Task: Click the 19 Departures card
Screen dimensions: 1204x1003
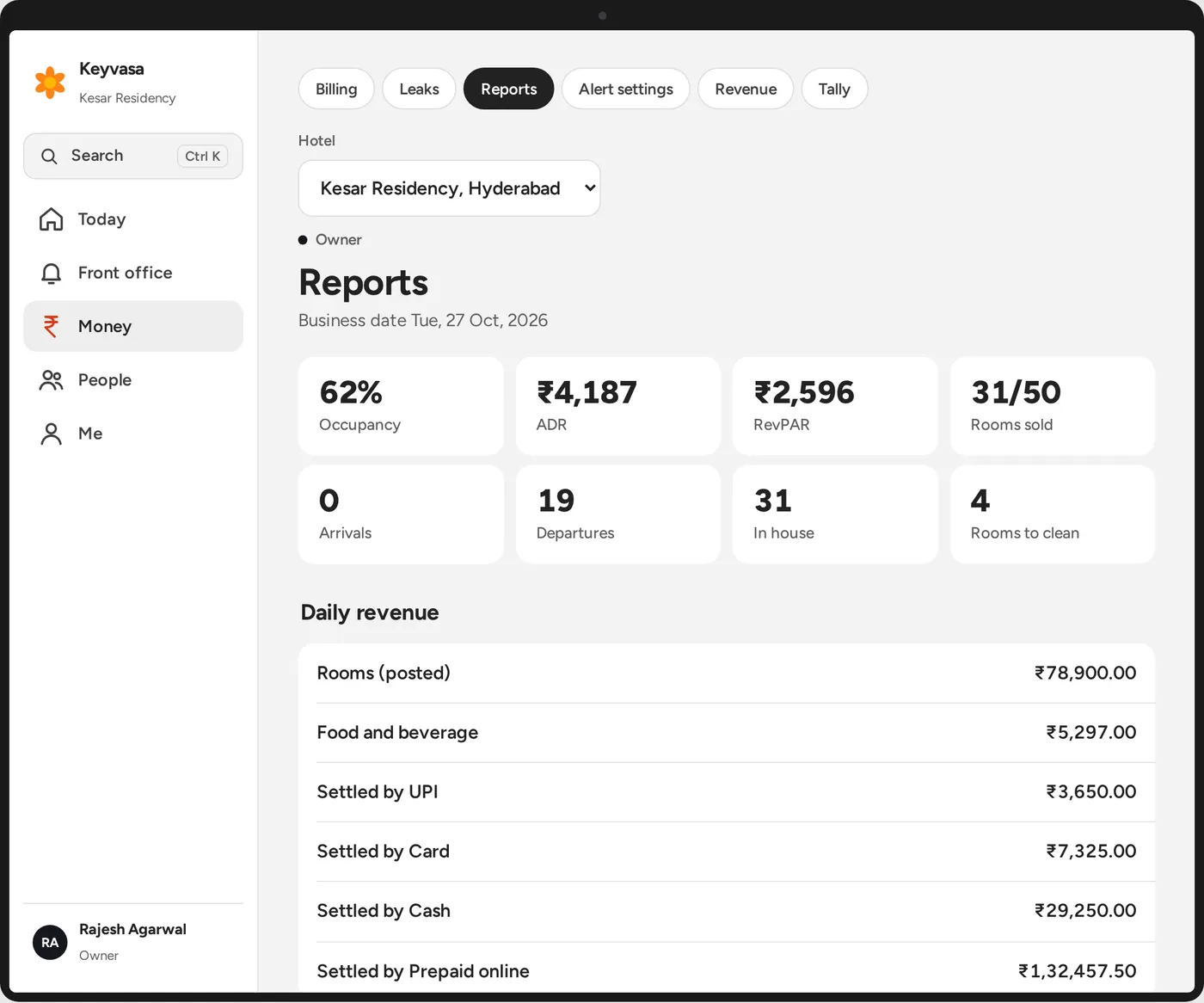Action: pyautogui.click(x=618, y=514)
